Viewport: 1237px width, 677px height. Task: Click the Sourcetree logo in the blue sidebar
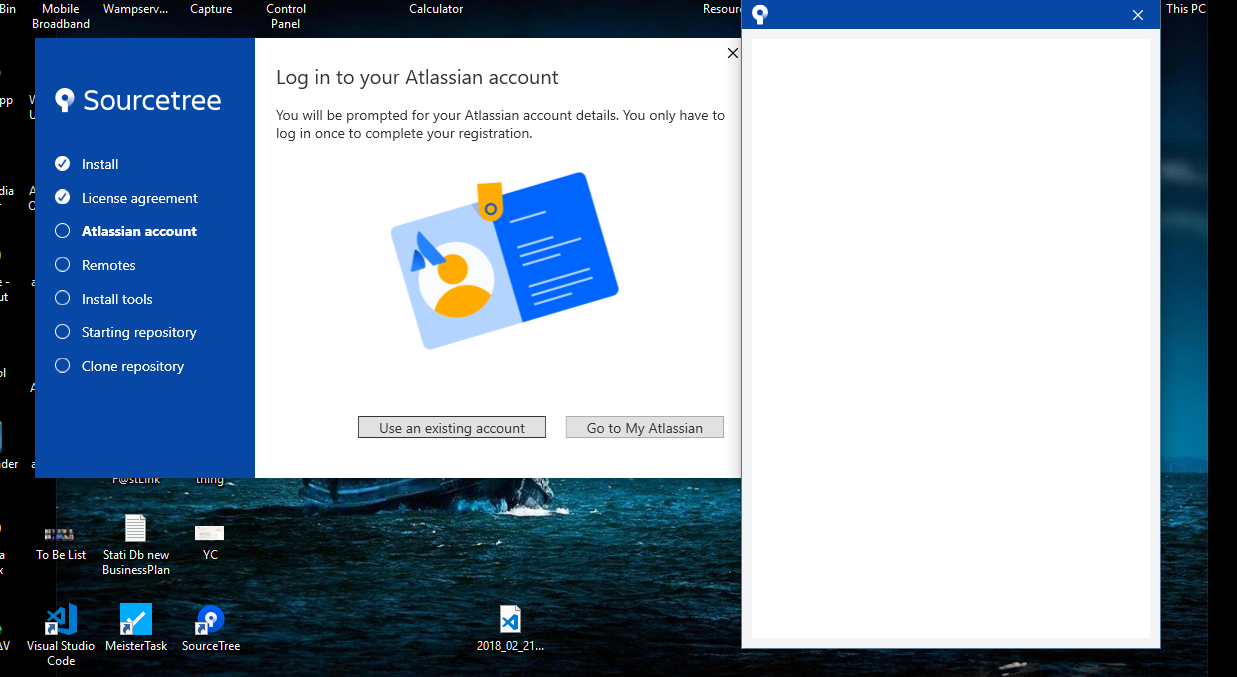point(138,100)
